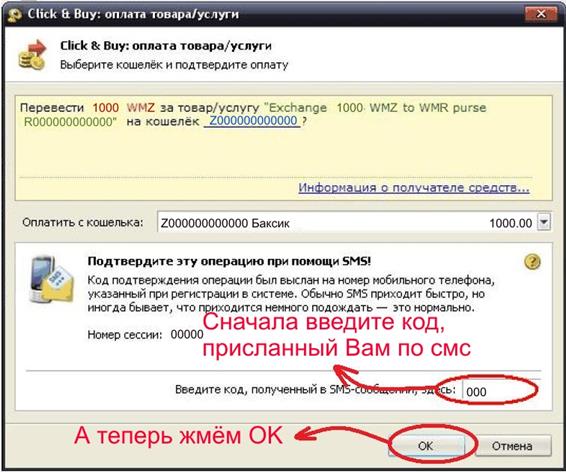Click the session number value 00000
The height and width of the screenshot is (472, 566).
click(x=187, y=335)
